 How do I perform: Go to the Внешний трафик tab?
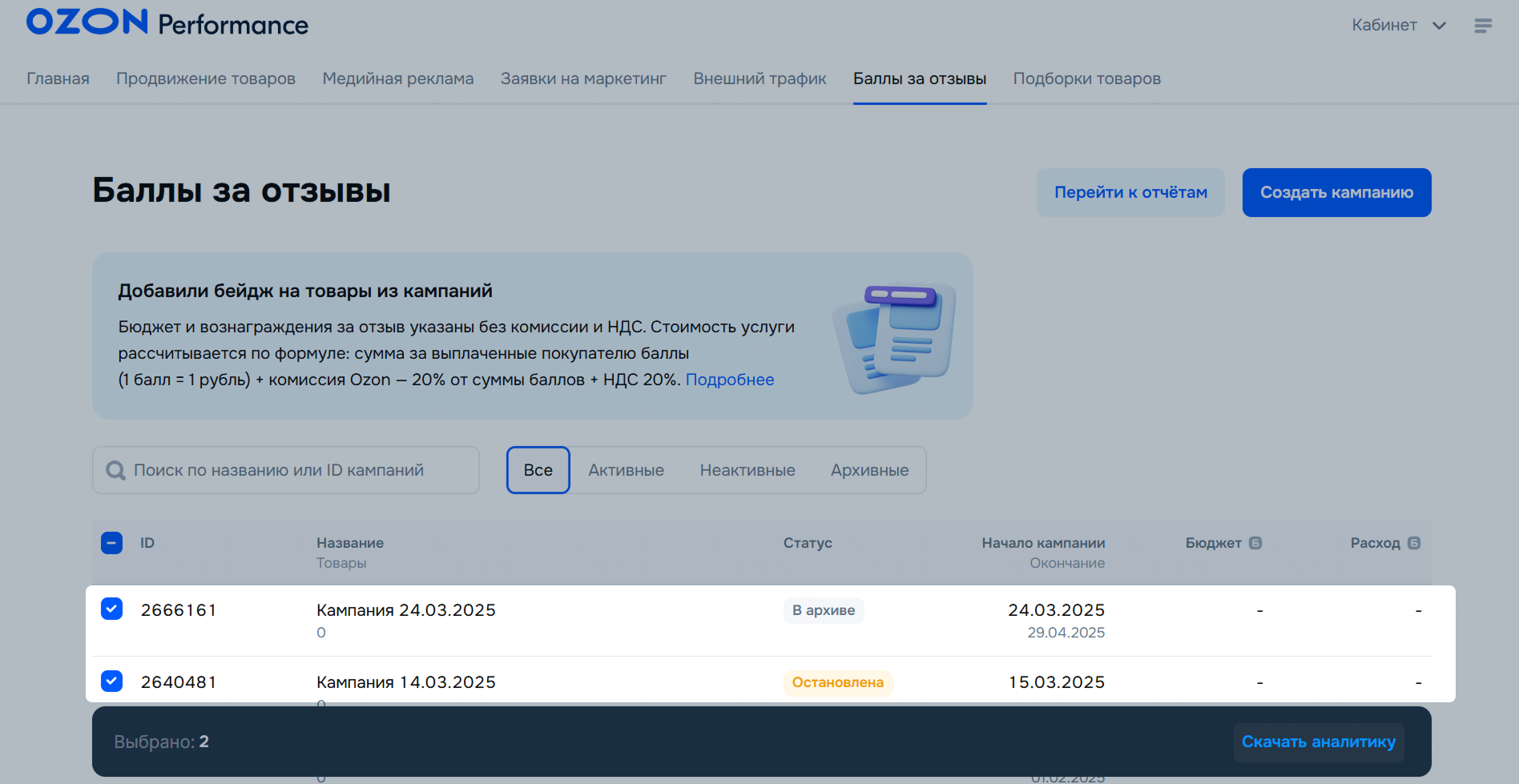pyautogui.click(x=759, y=78)
